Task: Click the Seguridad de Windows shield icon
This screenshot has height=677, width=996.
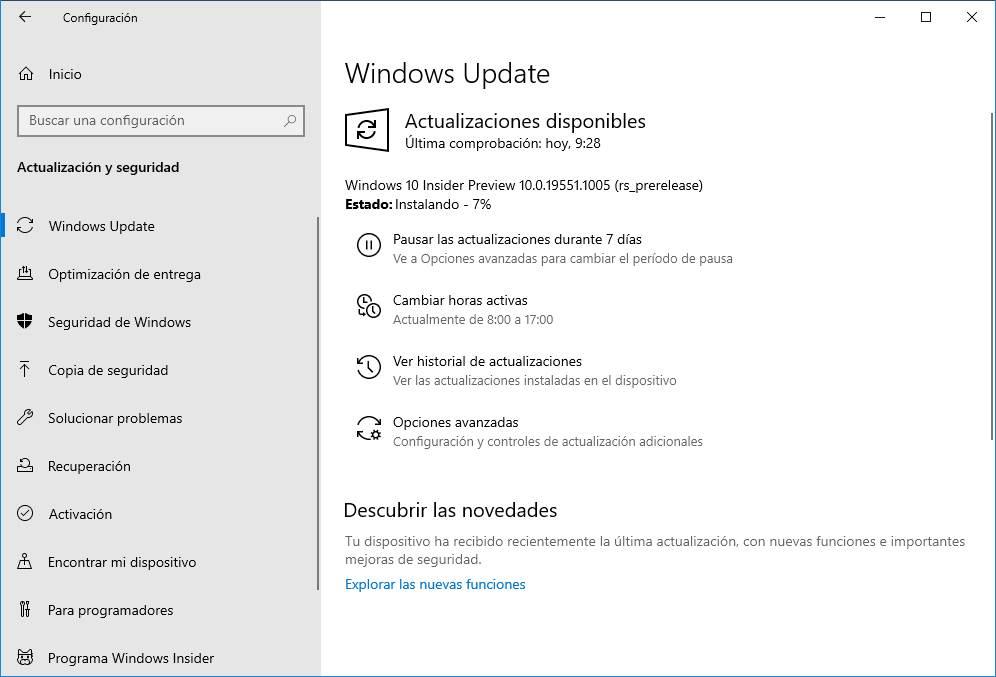Action: pyautogui.click(x=25, y=321)
